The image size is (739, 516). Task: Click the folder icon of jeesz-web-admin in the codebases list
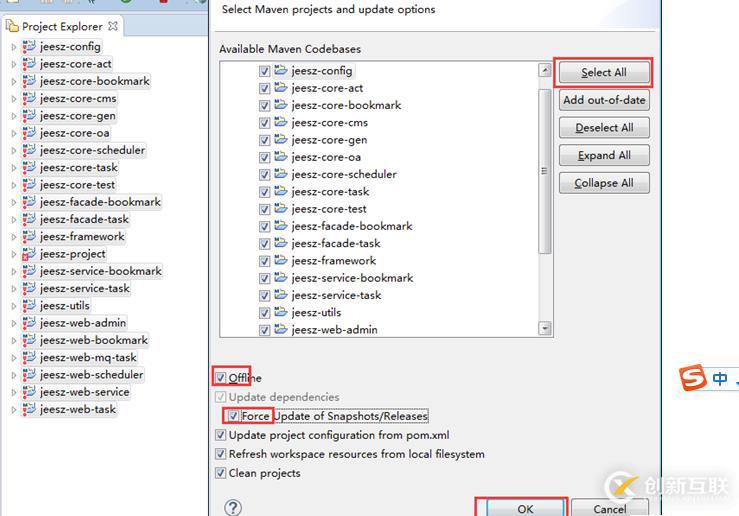[281, 329]
